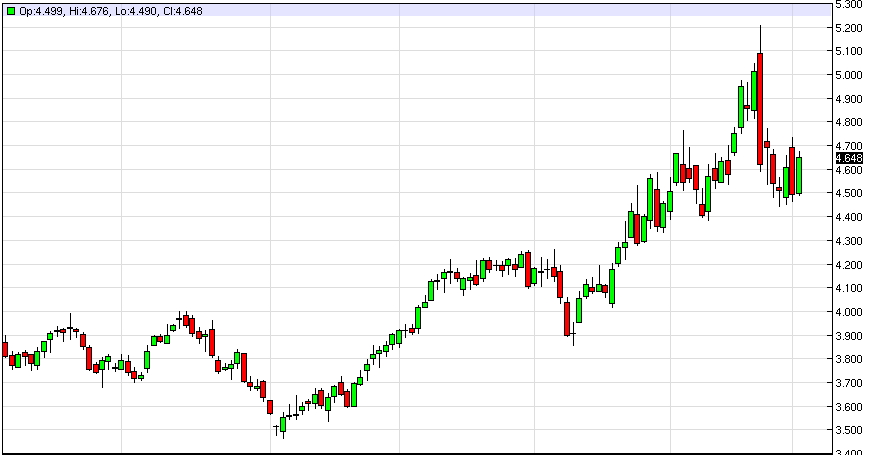
Task: Click the 5.200 price axis label
Action: [849, 28]
